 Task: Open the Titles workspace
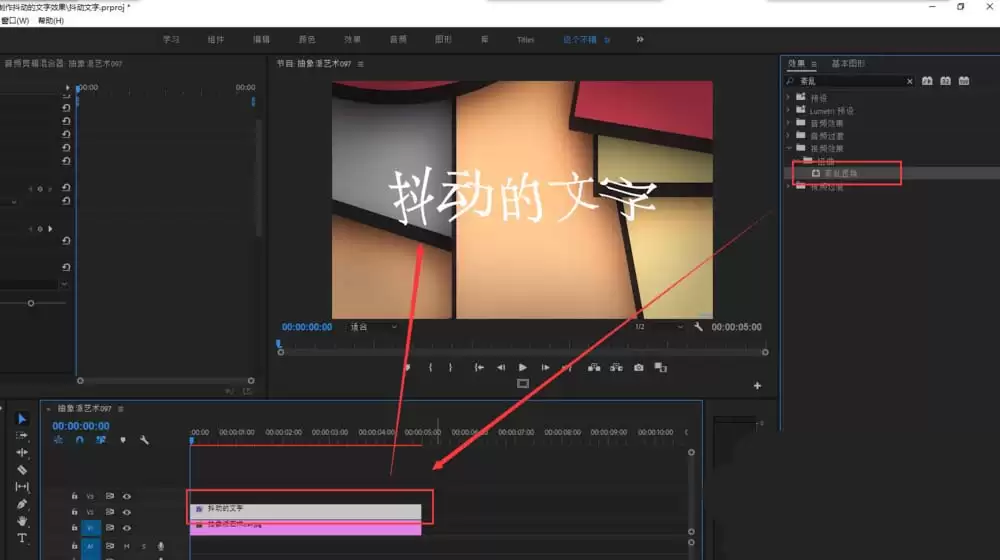pyautogui.click(x=525, y=40)
